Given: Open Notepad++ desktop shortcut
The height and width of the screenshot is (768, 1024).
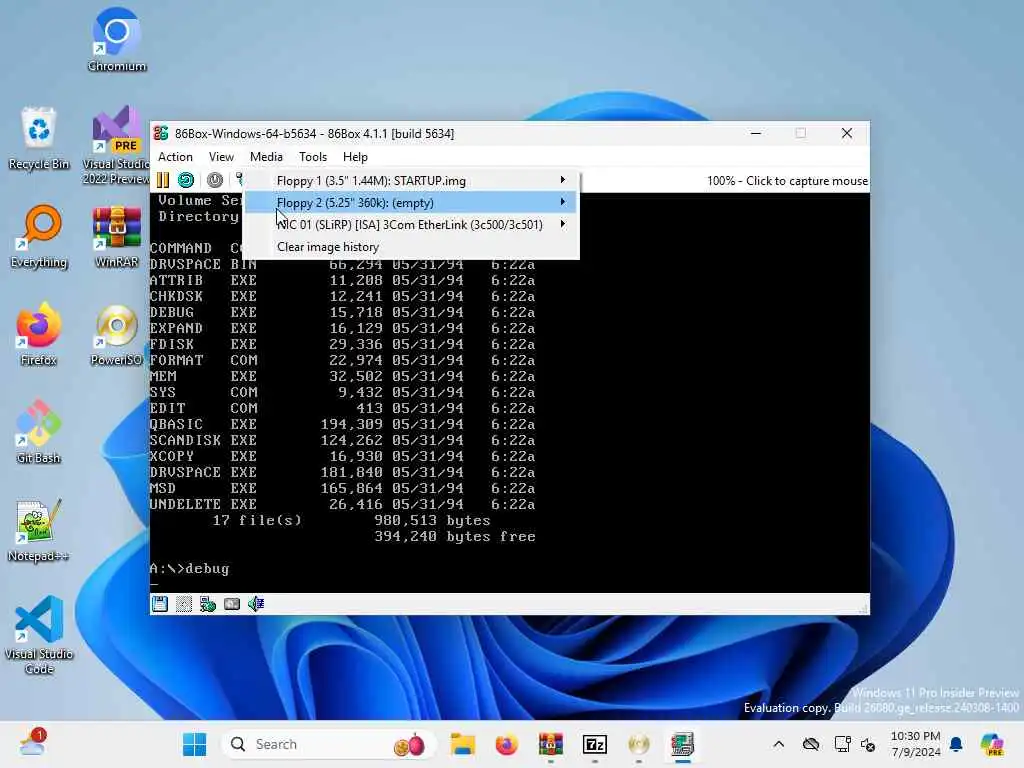Looking at the screenshot, I should tap(39, 530).
